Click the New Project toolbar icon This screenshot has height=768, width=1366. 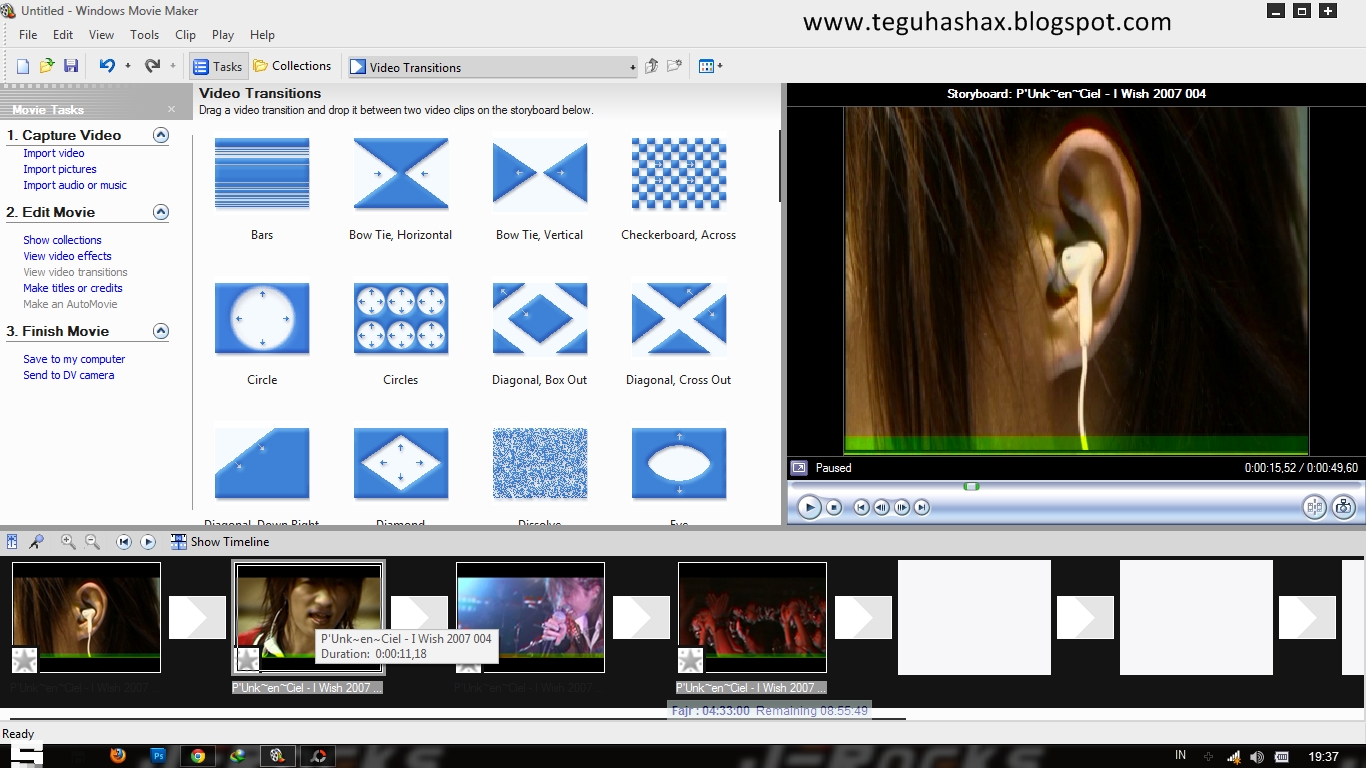(22, 66)
